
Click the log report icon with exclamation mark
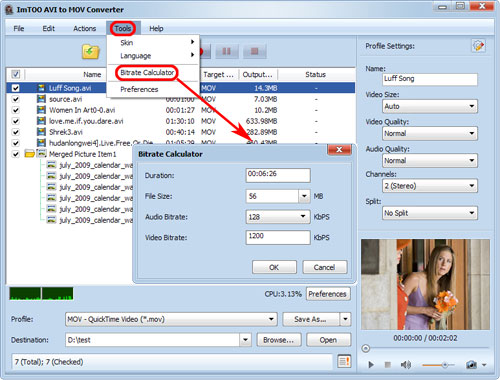(344, 361)
